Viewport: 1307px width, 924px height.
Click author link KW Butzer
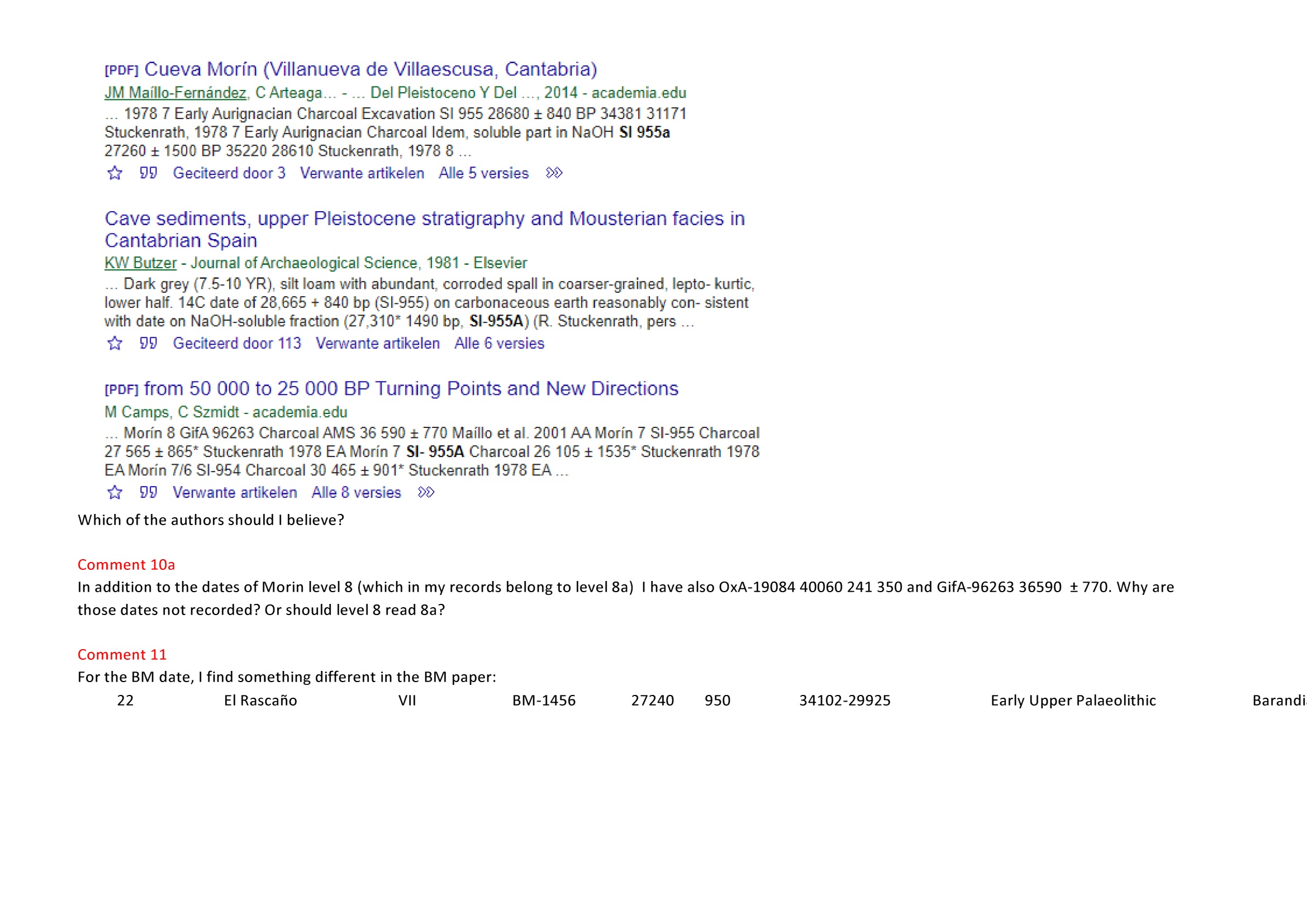click(141, 263)
